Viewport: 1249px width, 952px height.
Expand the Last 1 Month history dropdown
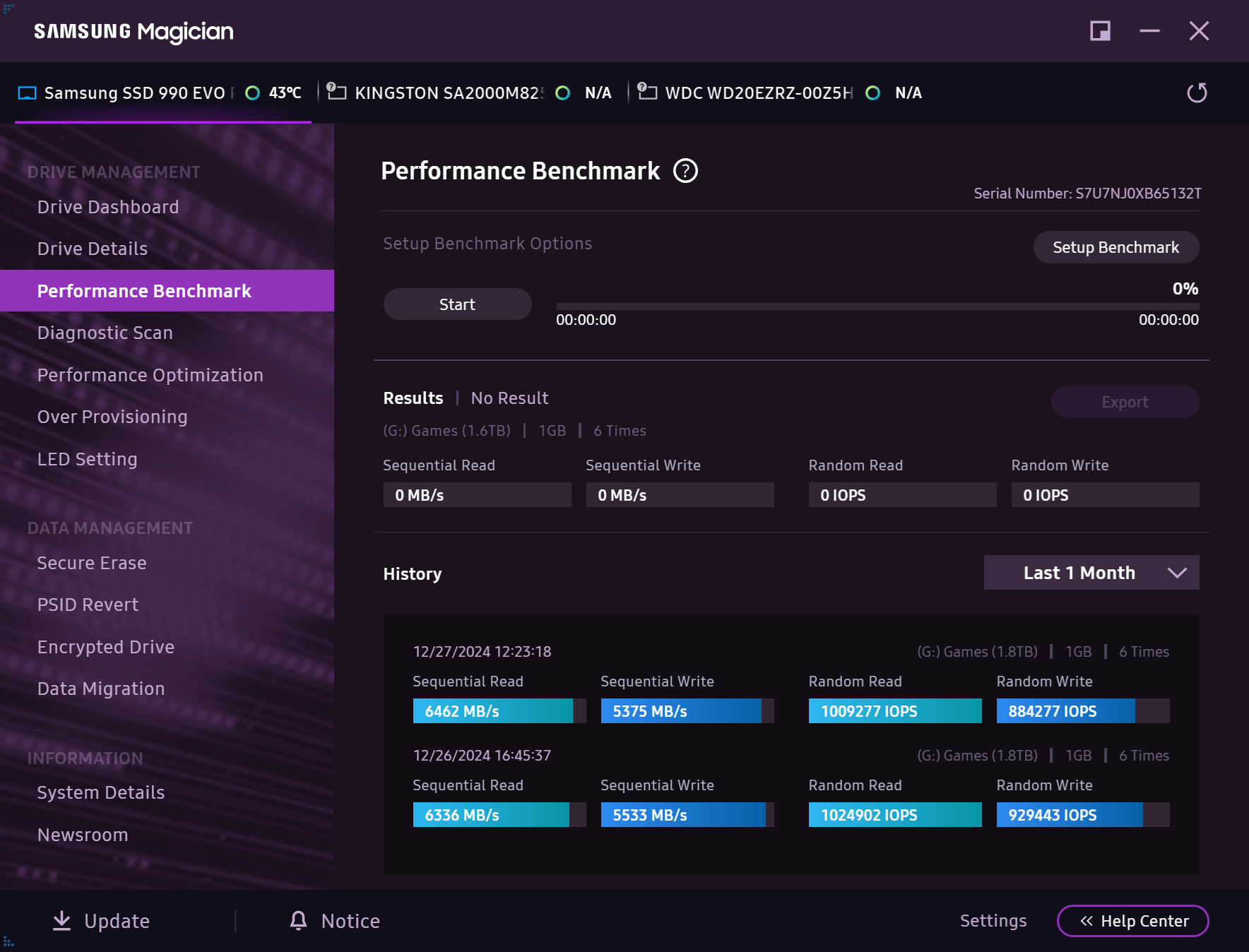pos(1091,573)
